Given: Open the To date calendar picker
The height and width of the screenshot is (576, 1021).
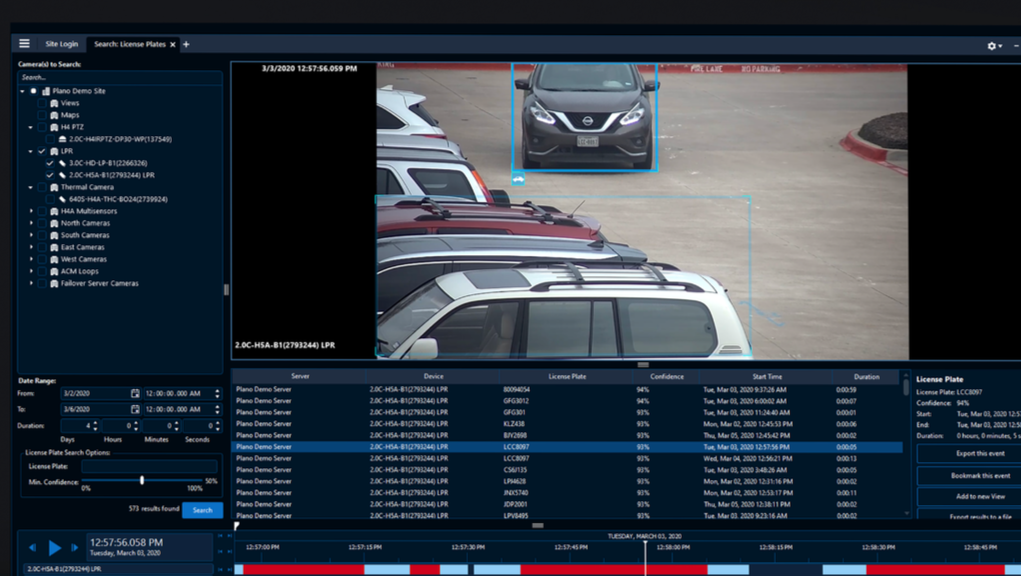Looking at the screenshot, I should coord(135,409).
